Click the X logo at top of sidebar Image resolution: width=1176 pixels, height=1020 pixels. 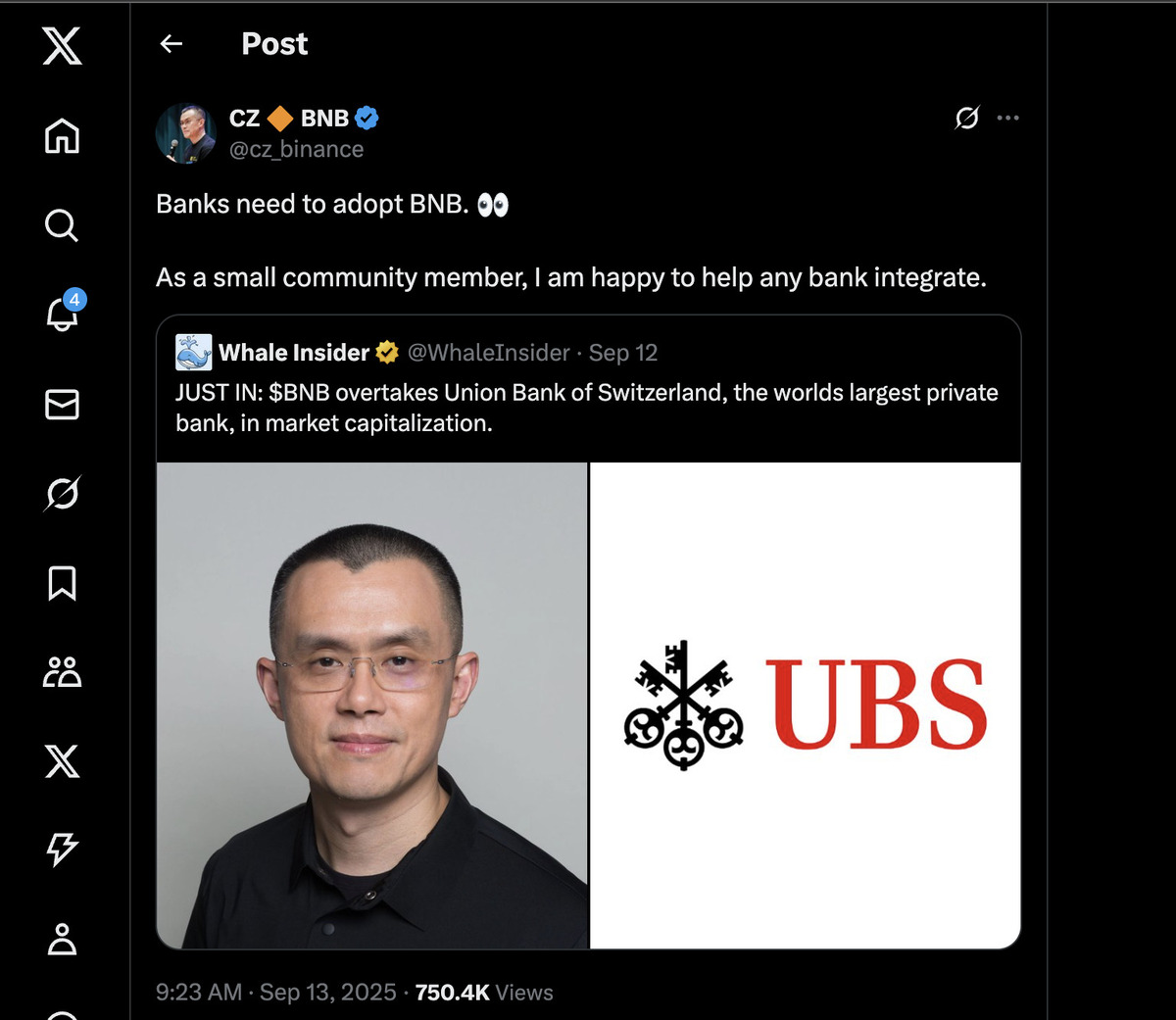click(x=62, y=46)
